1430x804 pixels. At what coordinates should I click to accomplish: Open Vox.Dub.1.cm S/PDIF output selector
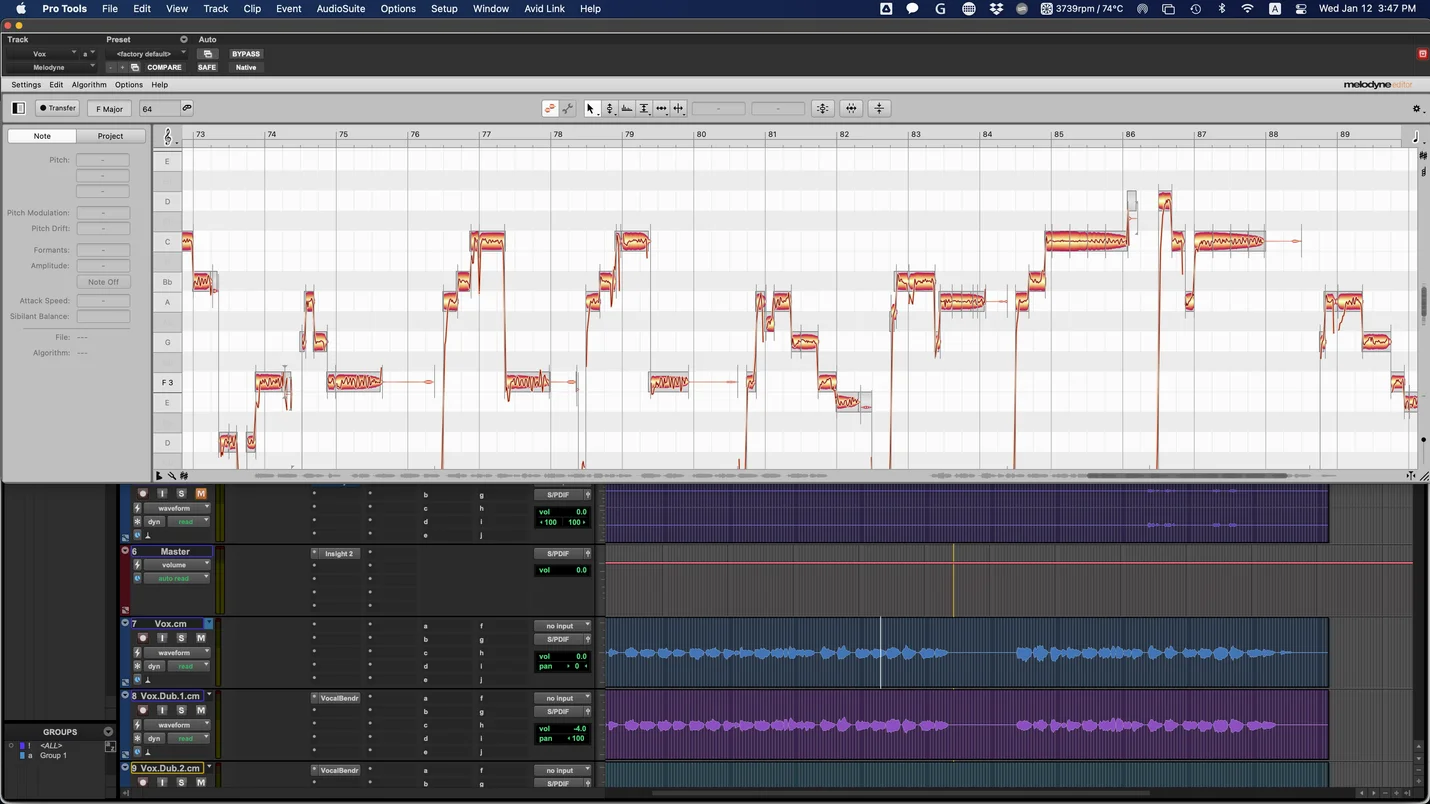click(x=562, y=711)
